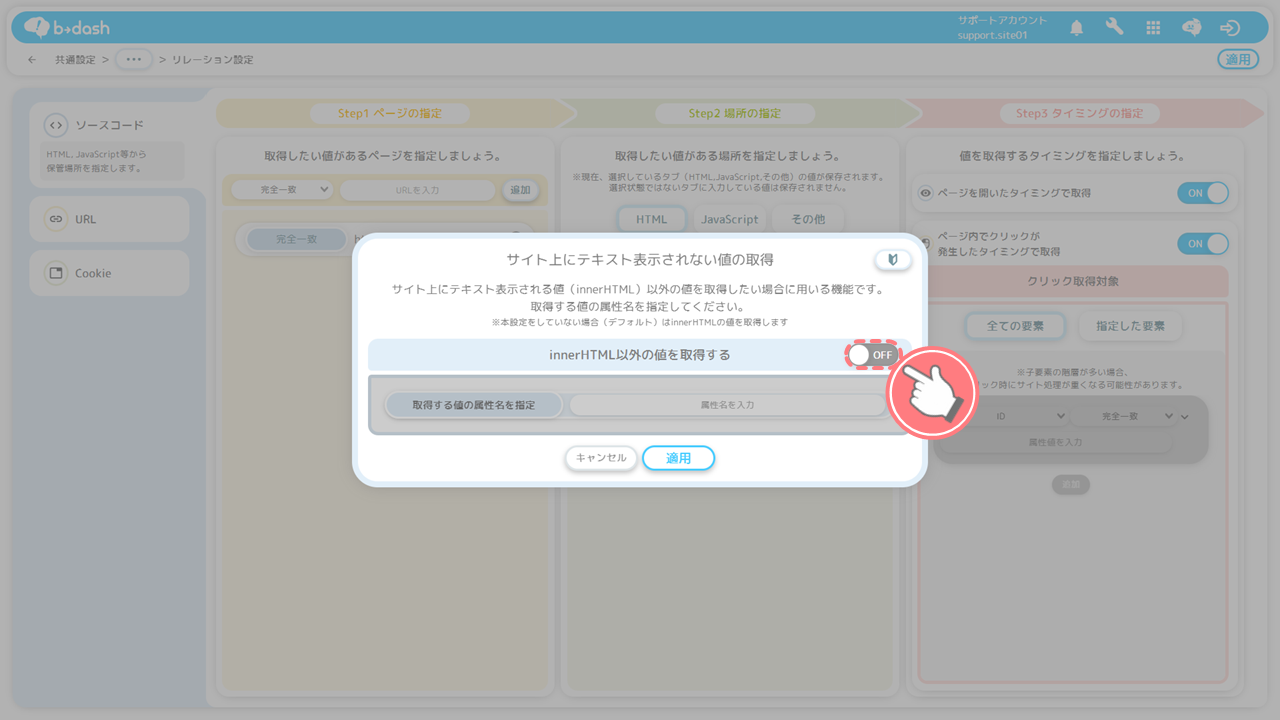Screen dimensions: 1280x720
Task: Click the 追加 button beside URL input
Action: coord(520,190)
